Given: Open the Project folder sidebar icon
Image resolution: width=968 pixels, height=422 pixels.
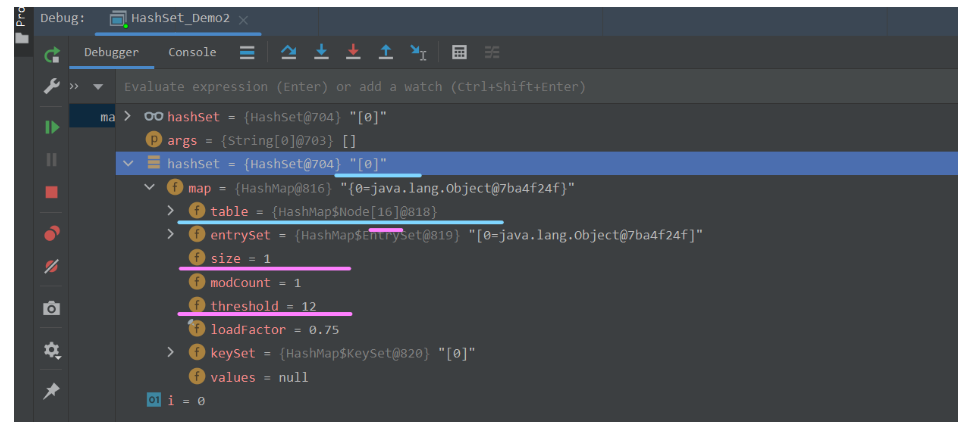Looking at the screenshot, I should (22, 38).
